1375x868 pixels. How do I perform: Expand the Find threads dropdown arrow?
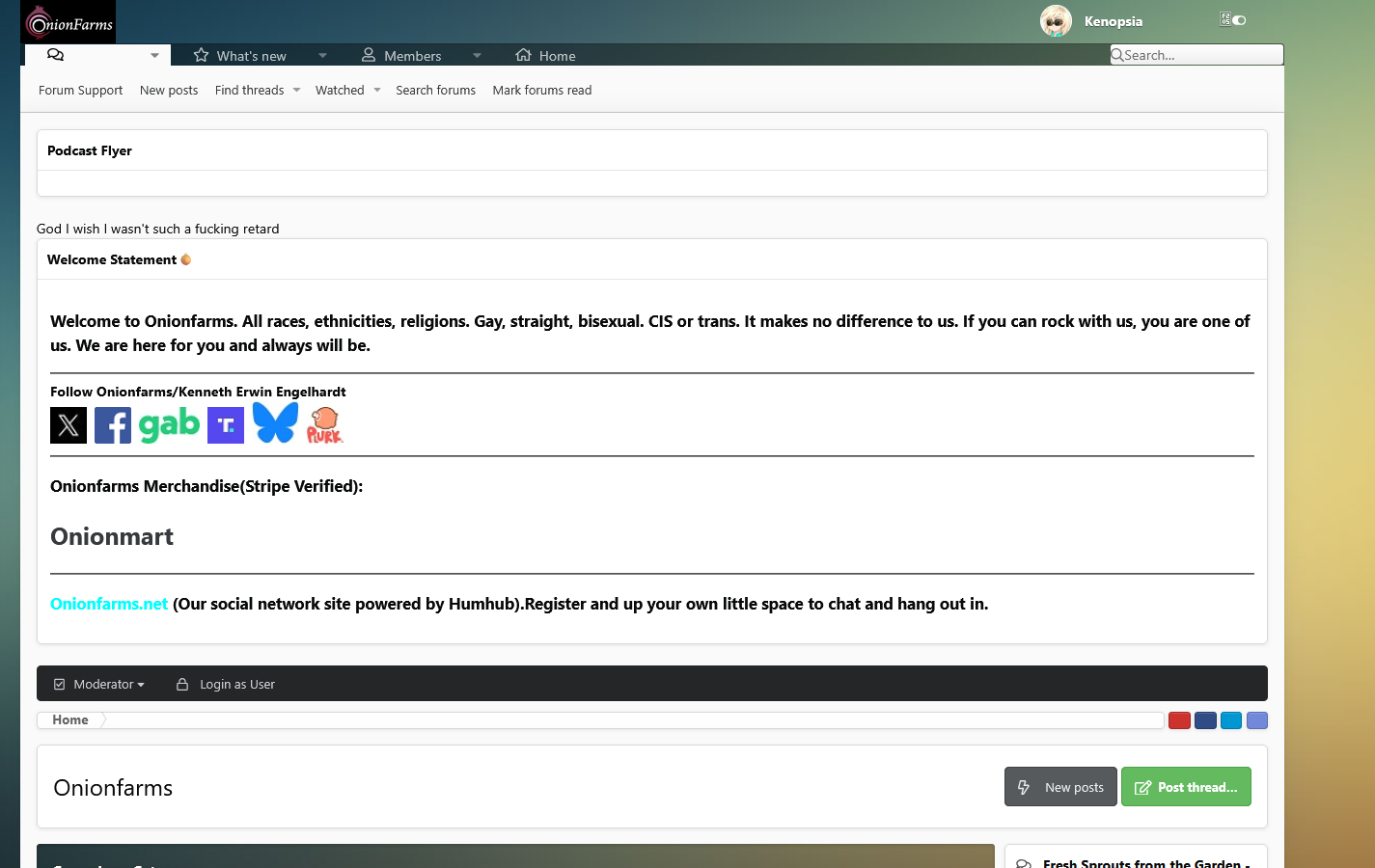click(x=296, y=91)
